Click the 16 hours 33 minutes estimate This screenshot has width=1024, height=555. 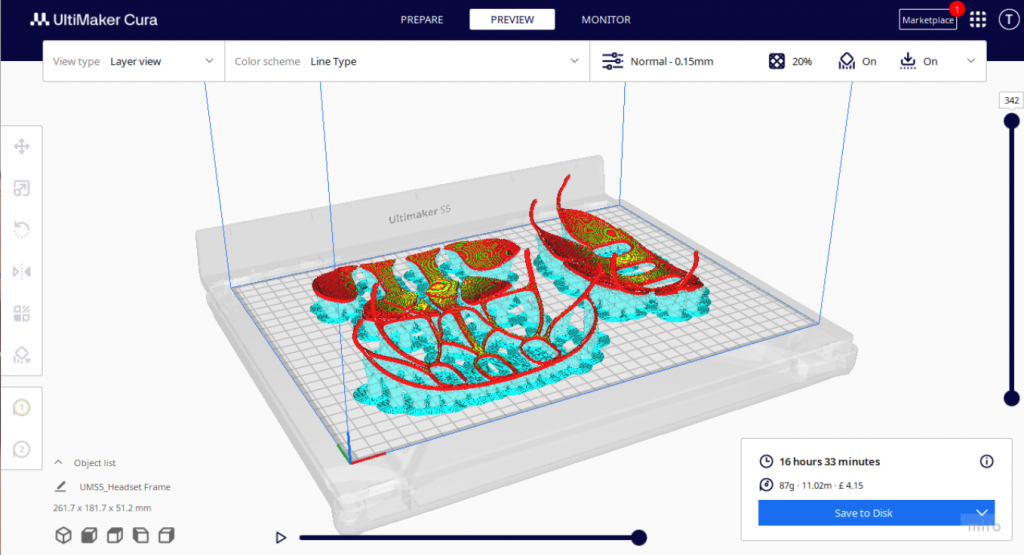pos(829,462)
